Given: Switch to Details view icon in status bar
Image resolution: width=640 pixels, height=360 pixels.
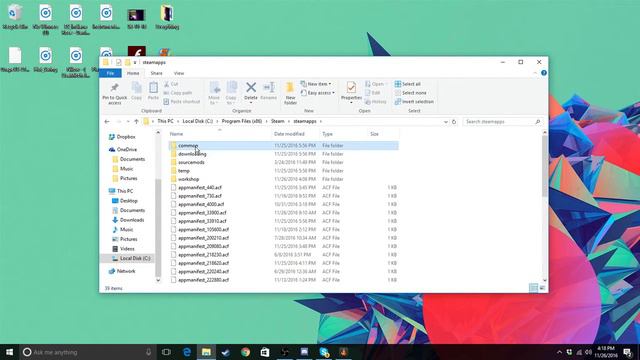Looking at the screenshot, I should click(533, 288).
